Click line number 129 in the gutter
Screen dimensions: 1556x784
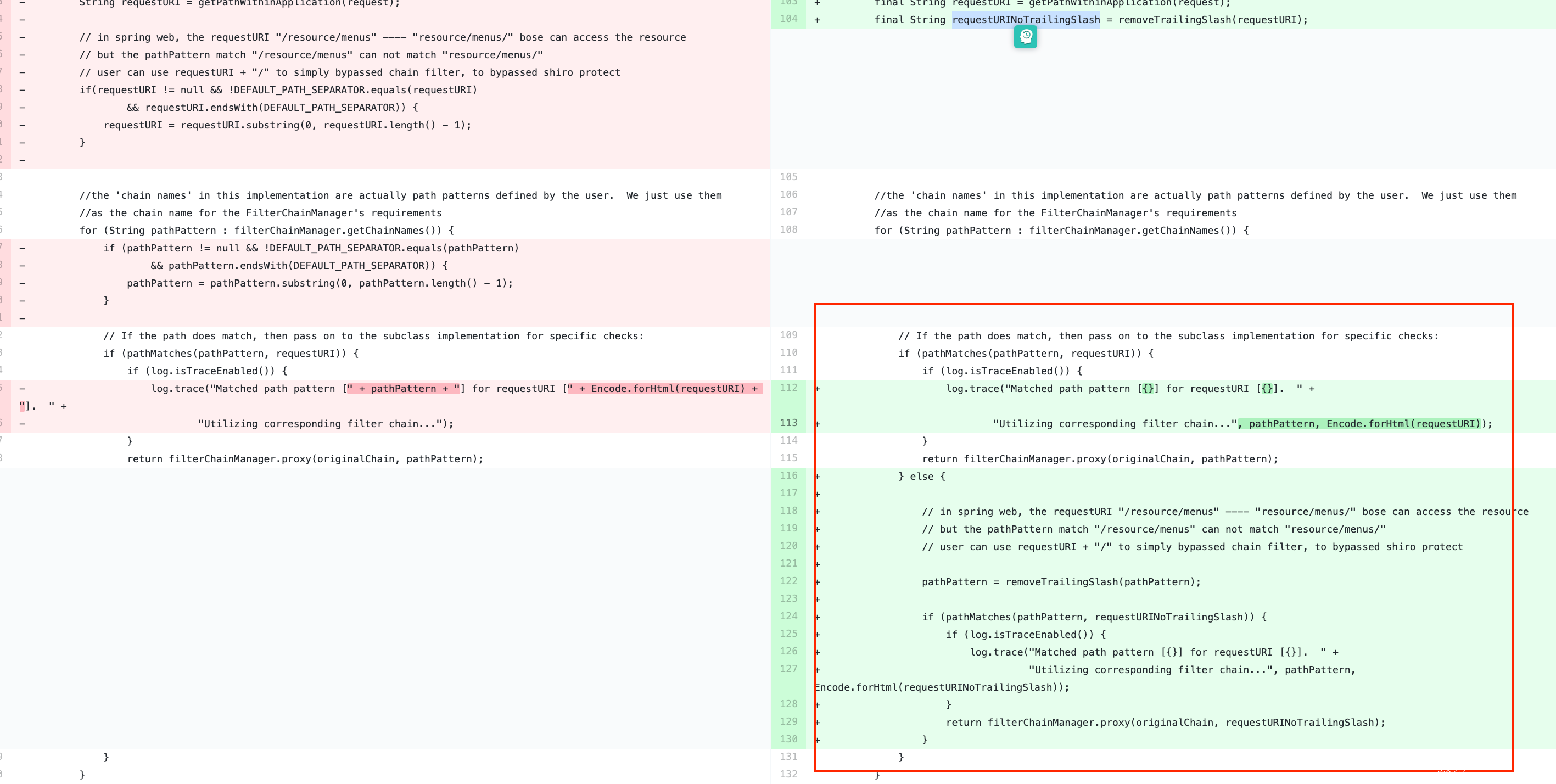coord(788,722)
